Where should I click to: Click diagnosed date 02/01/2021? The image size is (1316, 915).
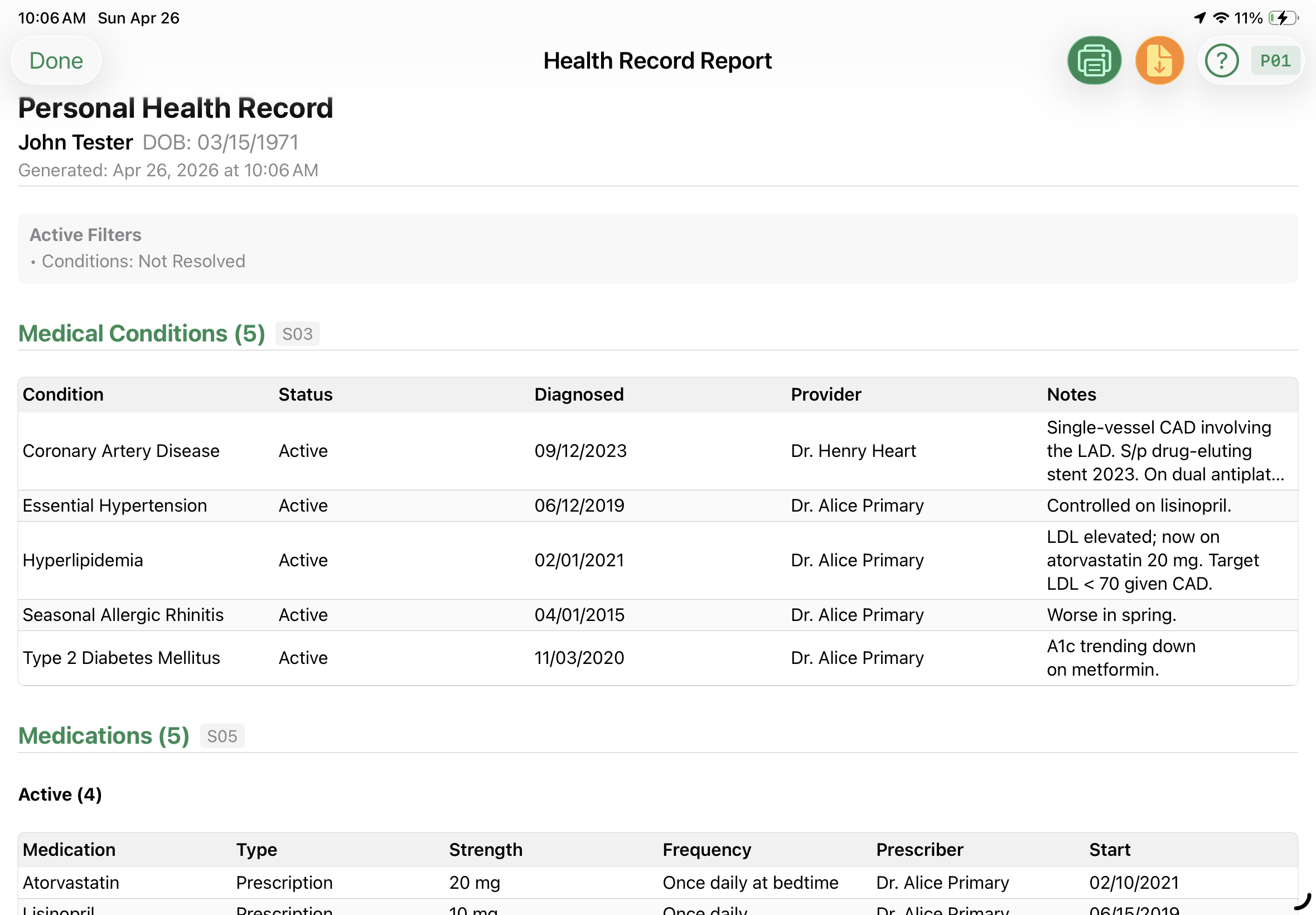579,560
